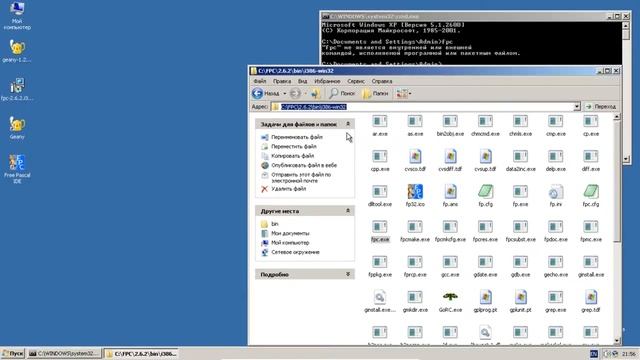
Task: Select the gmkdir.exe file icon
Action: pos(415,297)
